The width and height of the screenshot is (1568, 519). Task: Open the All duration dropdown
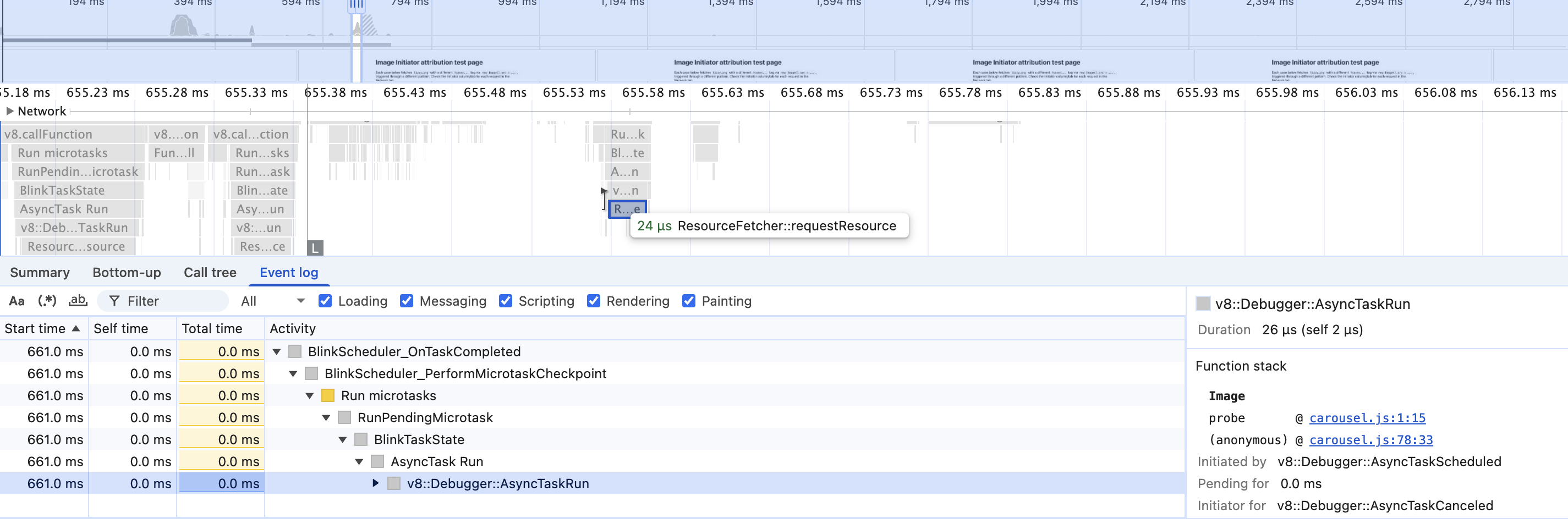pos(272,301)
